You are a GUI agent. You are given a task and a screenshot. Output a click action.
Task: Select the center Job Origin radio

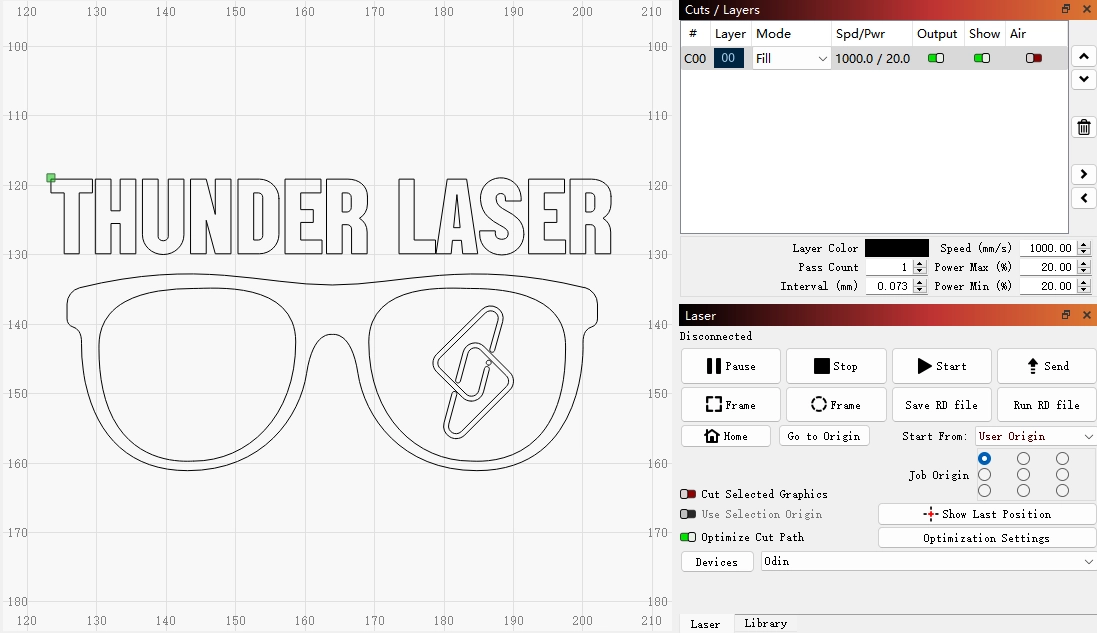tap(1024, 475)
